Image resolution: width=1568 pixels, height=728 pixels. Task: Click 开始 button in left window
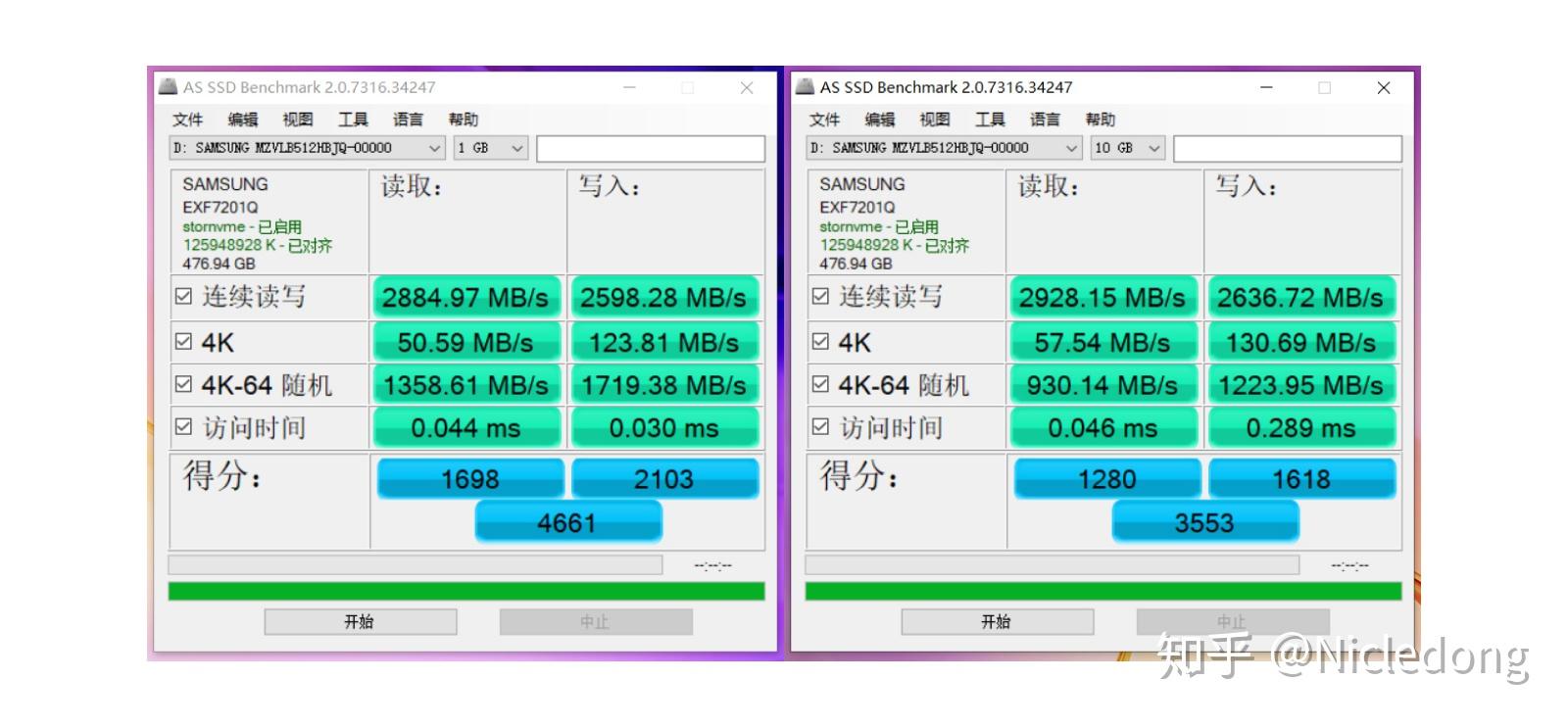click(360, 622)
